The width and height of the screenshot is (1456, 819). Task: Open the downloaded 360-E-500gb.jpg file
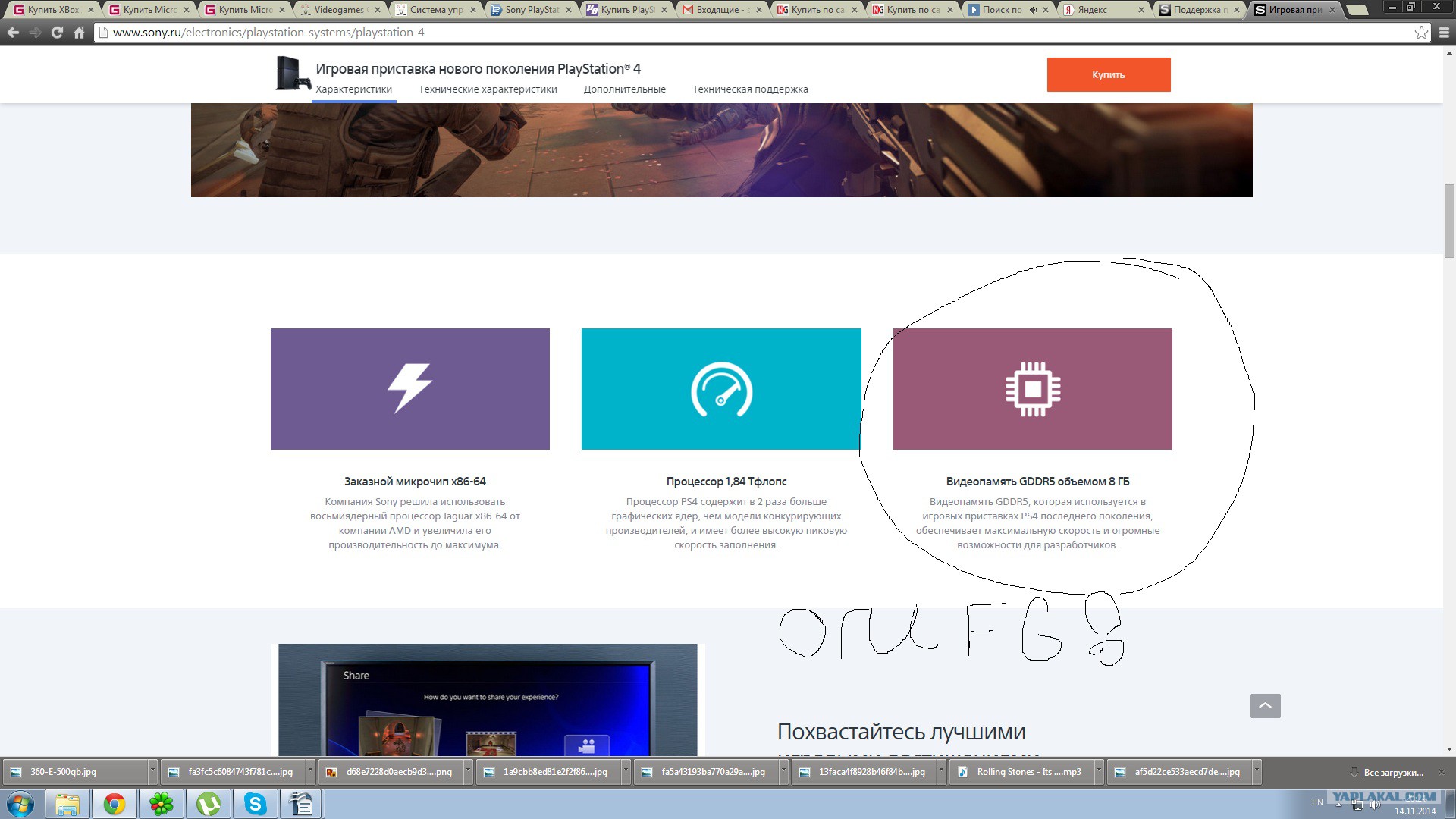tap(74, 772)
